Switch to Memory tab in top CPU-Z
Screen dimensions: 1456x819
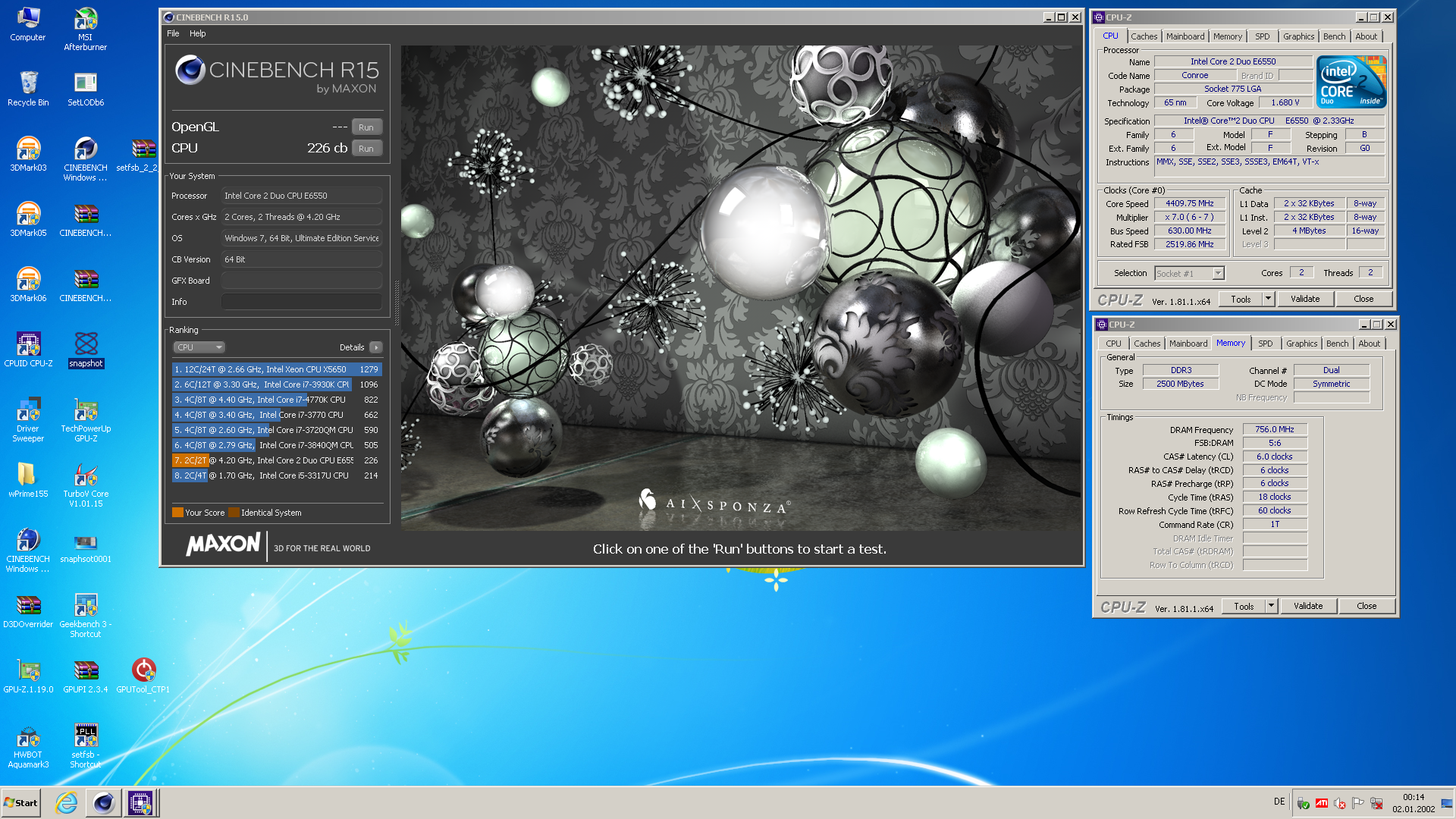click(x=1227, y=36)
